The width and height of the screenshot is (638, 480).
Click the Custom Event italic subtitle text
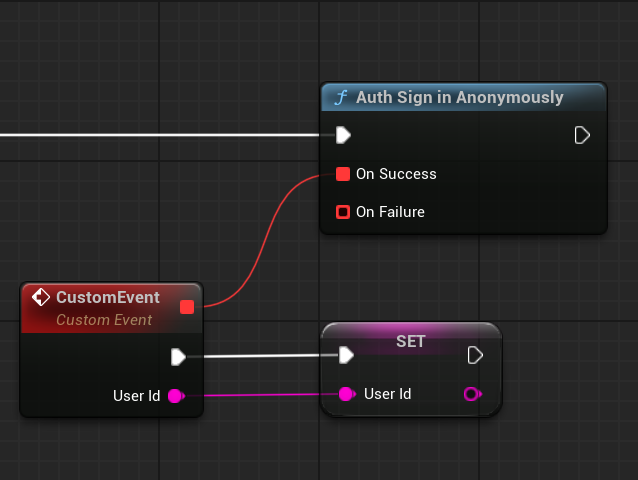[x=104, y=320]
